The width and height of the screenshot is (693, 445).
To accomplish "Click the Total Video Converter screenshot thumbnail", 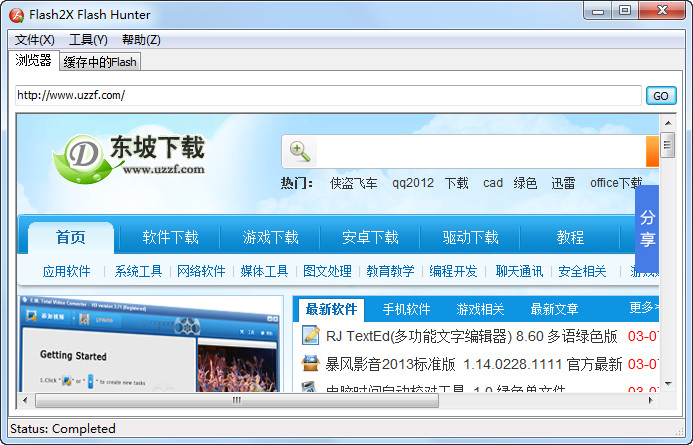I will pos(151,344).
